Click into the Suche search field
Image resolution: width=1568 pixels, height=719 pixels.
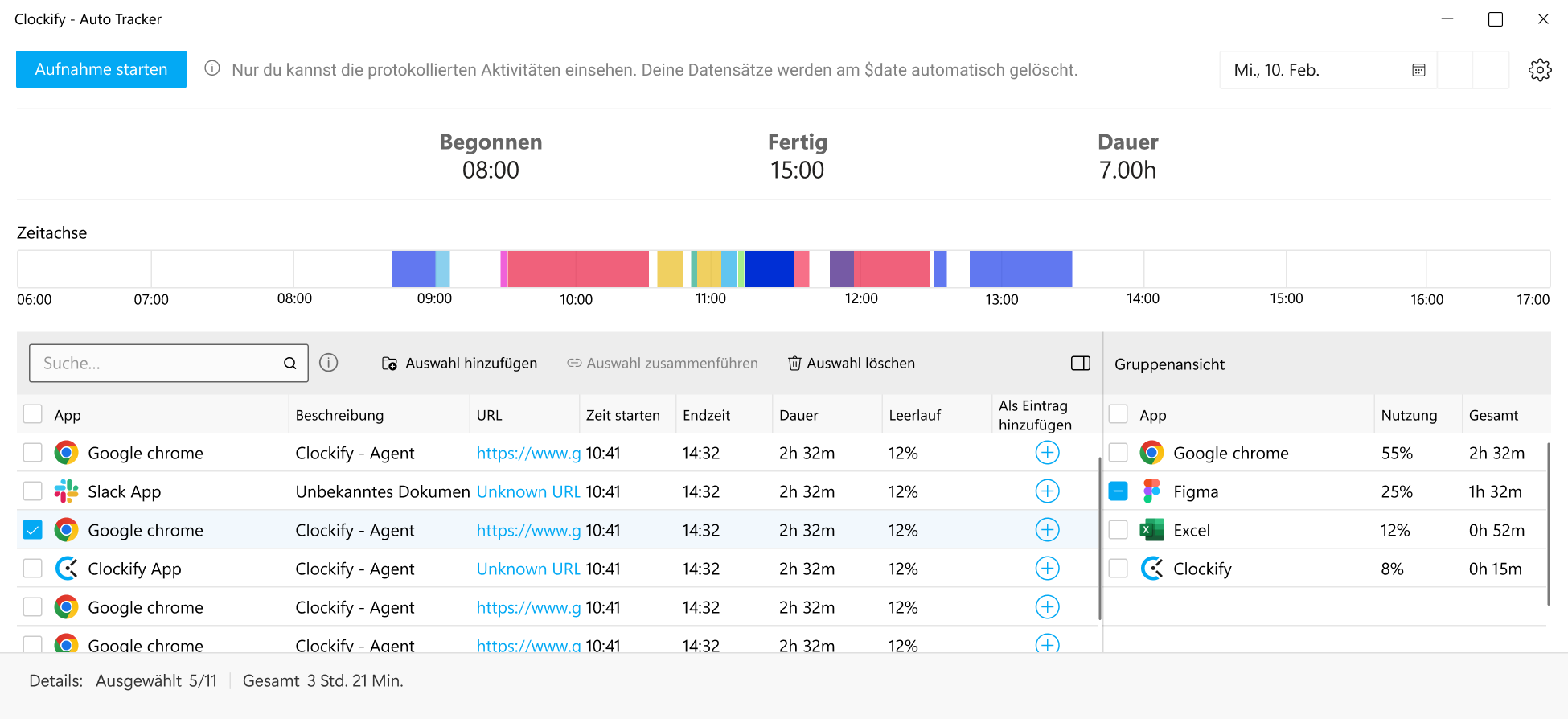click(157, 364)
